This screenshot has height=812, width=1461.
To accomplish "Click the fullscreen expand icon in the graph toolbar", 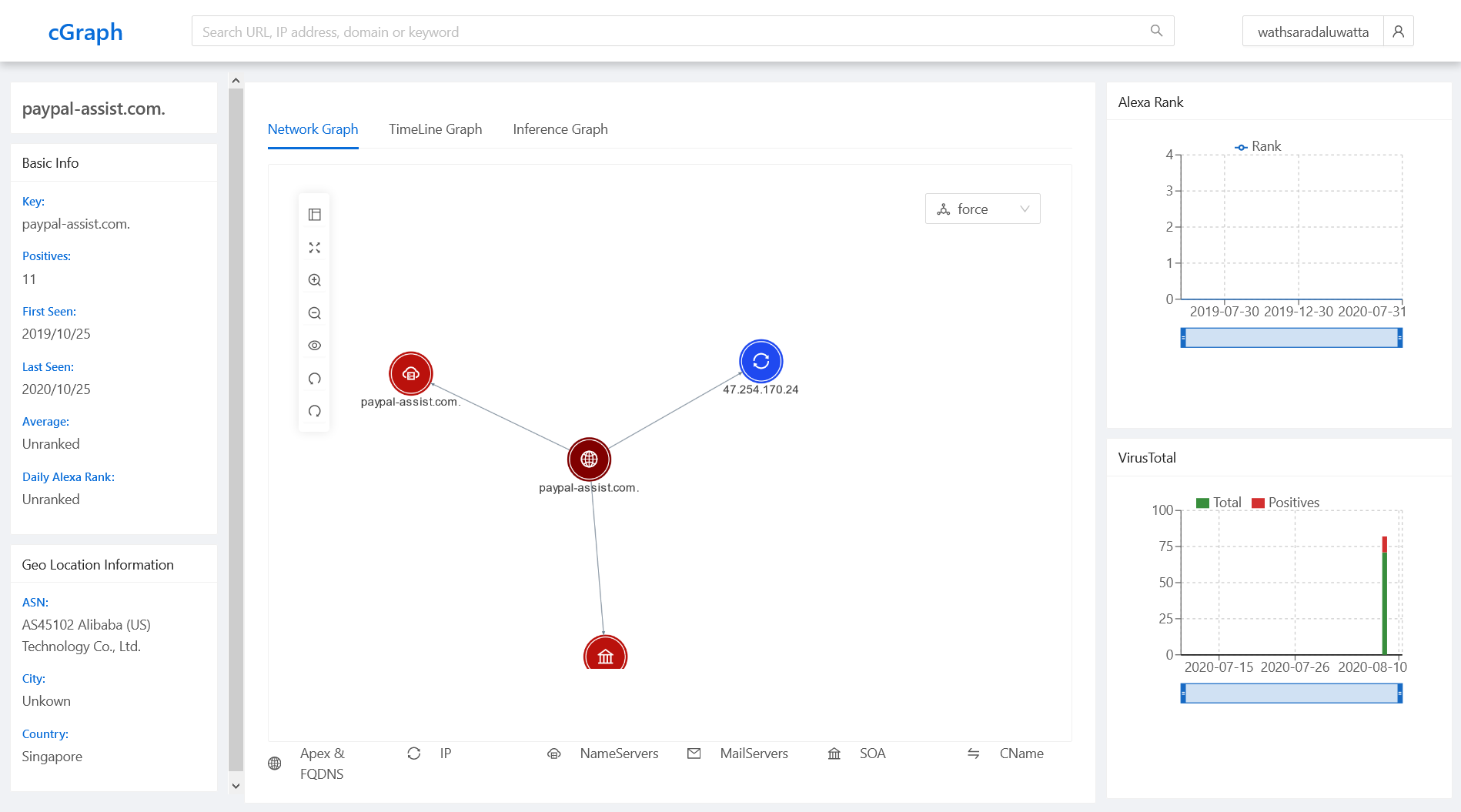I will [314, 248].
